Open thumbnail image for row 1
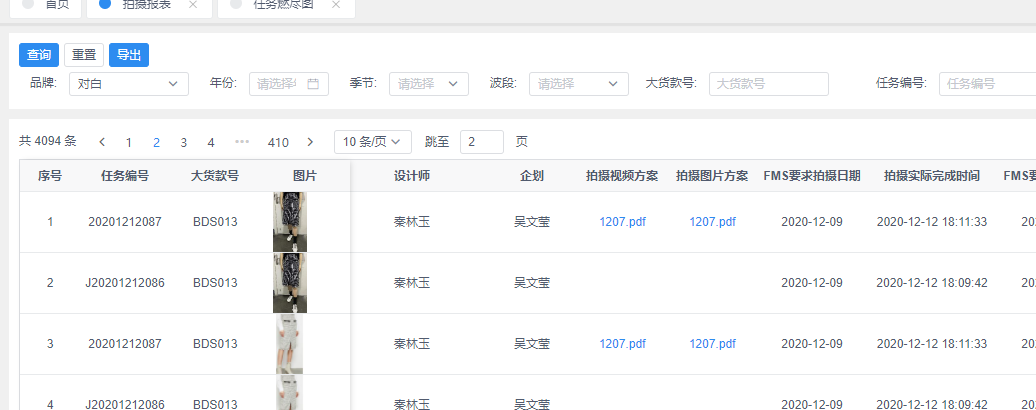This screenshot has width=1036, height=410. [x=289, y=222]
